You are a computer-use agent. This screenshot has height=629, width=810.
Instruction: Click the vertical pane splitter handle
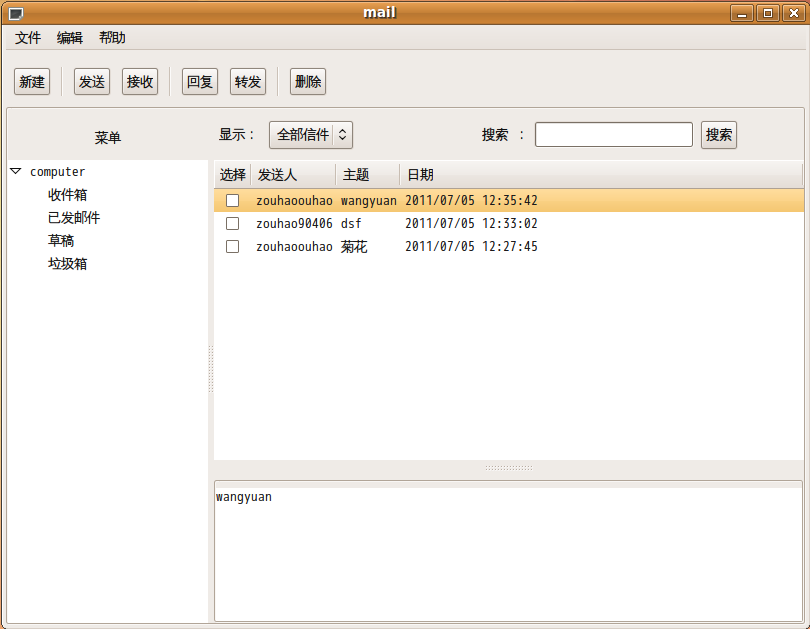point(211,369)
